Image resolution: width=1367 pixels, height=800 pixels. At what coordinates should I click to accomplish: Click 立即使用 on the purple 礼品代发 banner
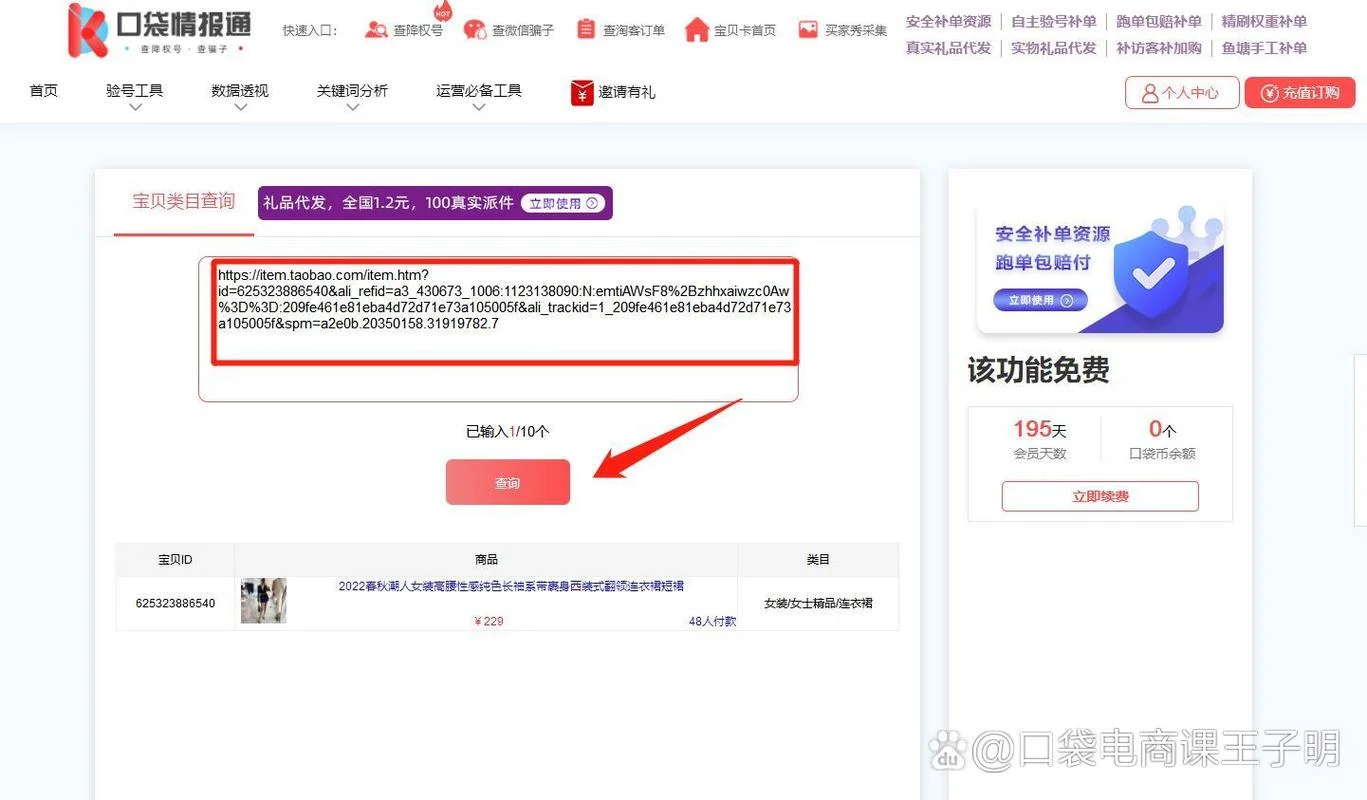point(563,203)
